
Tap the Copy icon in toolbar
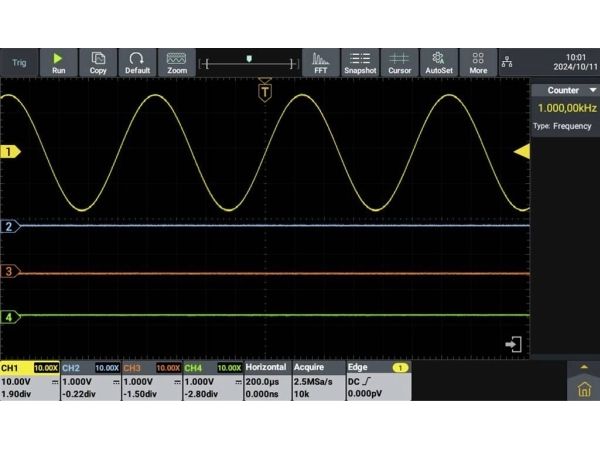point(98,63)
